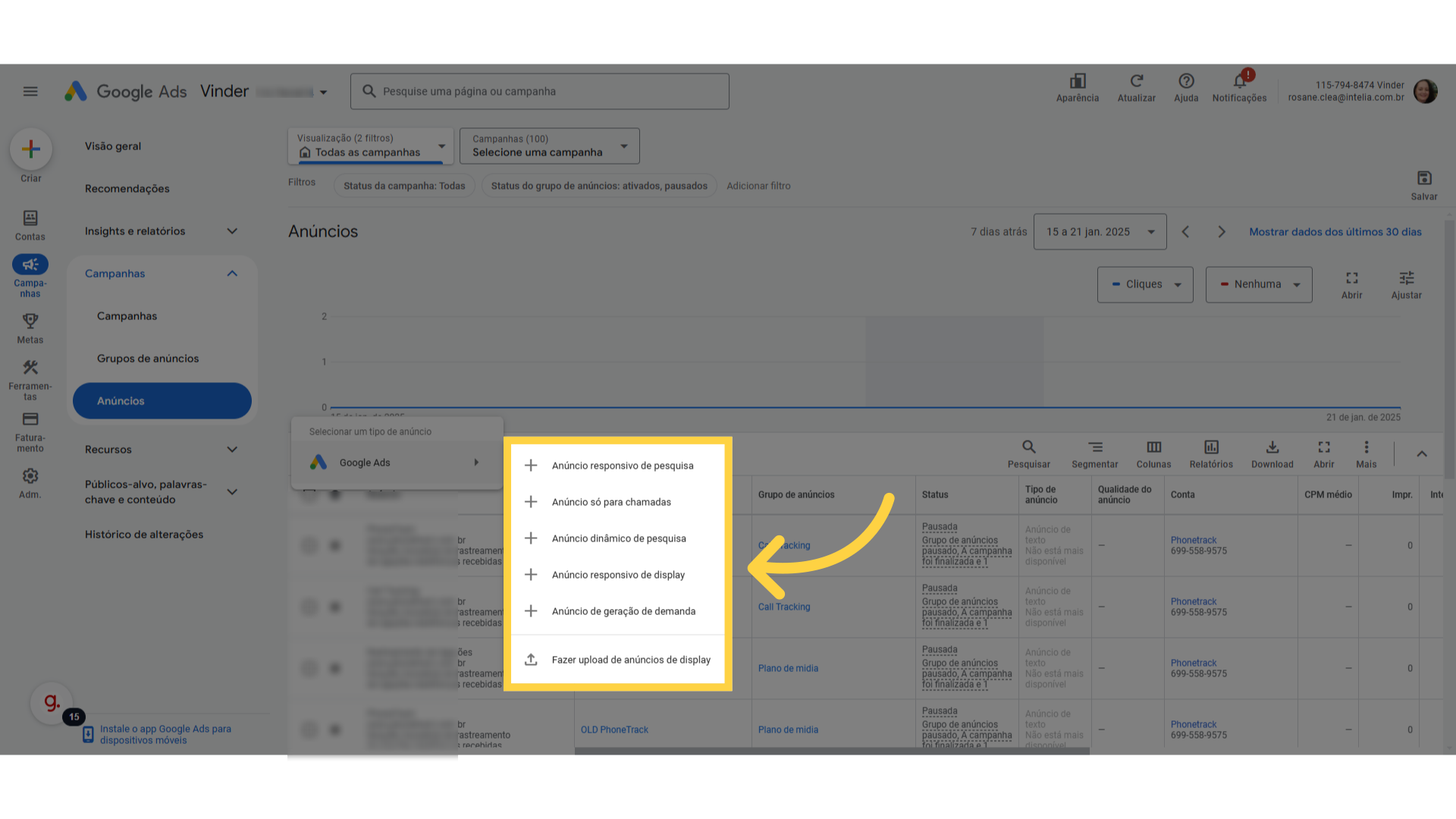Open the Cliques metric dropdown
This screenshot has width=1456, height=819.
coord(1145,284)
